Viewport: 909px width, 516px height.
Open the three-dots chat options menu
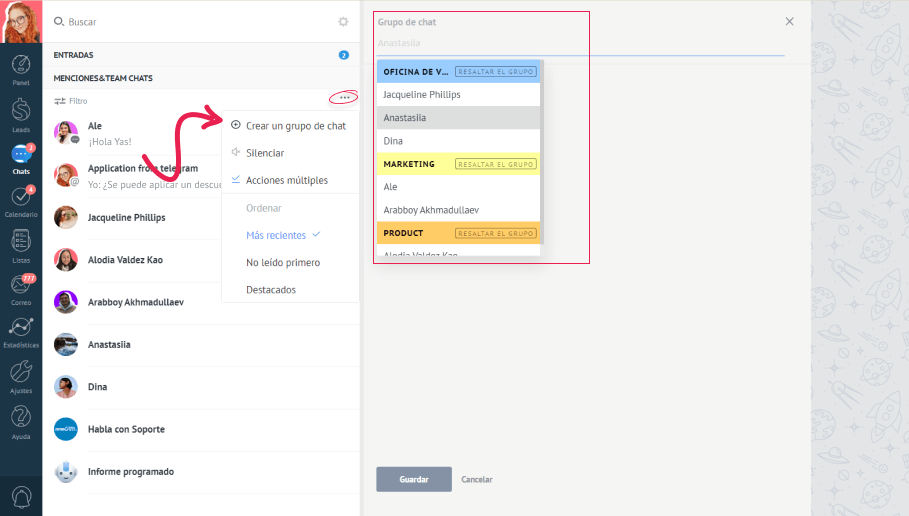coord(344,98)
